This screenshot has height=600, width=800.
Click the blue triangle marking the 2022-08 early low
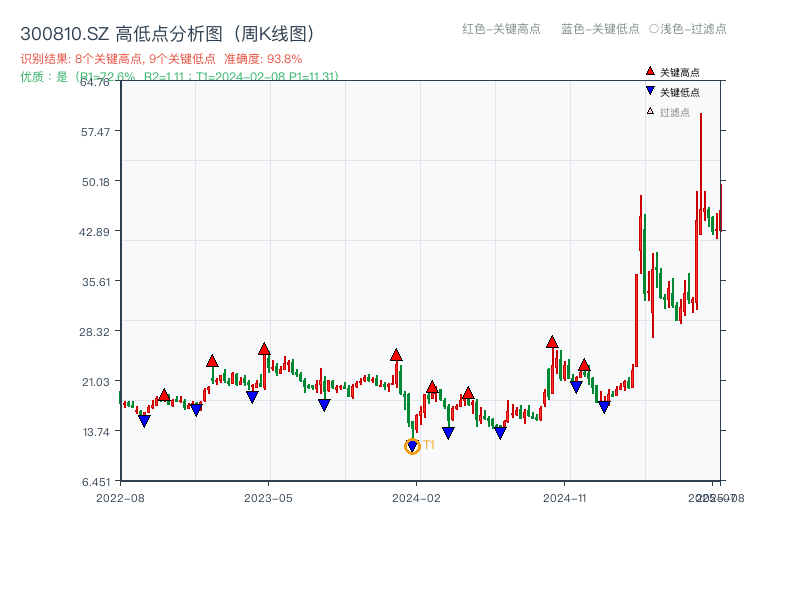point(146,422)
